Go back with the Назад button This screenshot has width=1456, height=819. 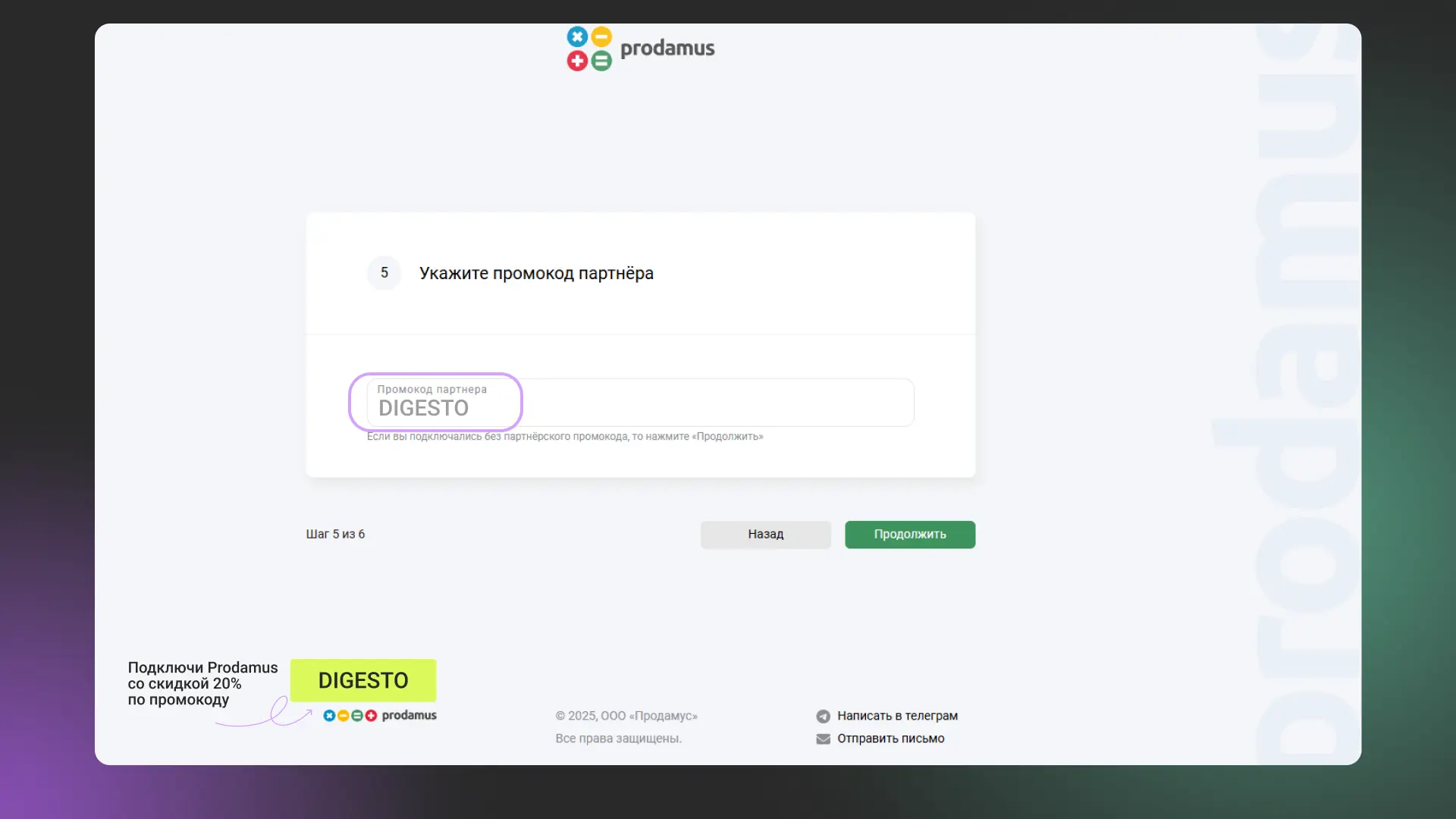tap(766, 535)
